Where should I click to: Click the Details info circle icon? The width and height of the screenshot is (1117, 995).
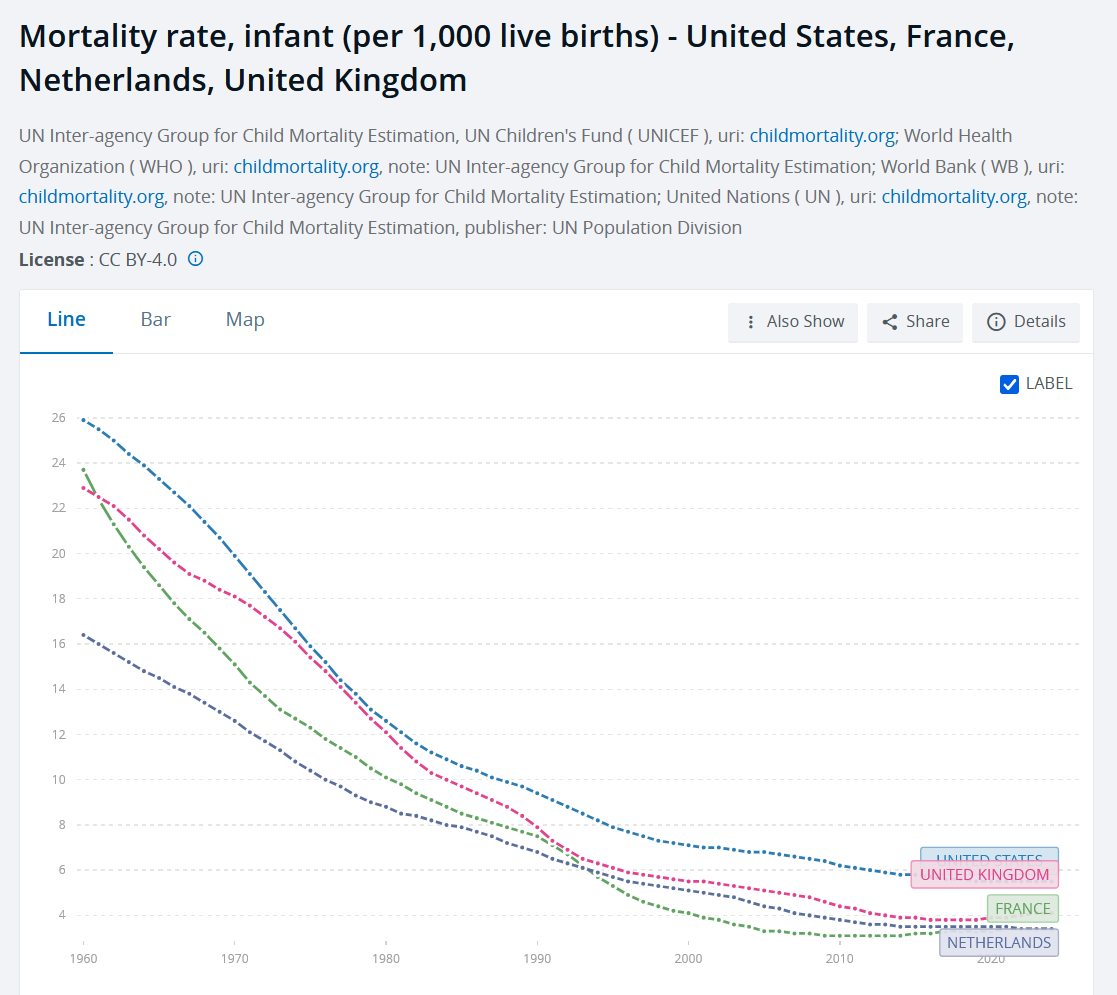click(996, 322)
